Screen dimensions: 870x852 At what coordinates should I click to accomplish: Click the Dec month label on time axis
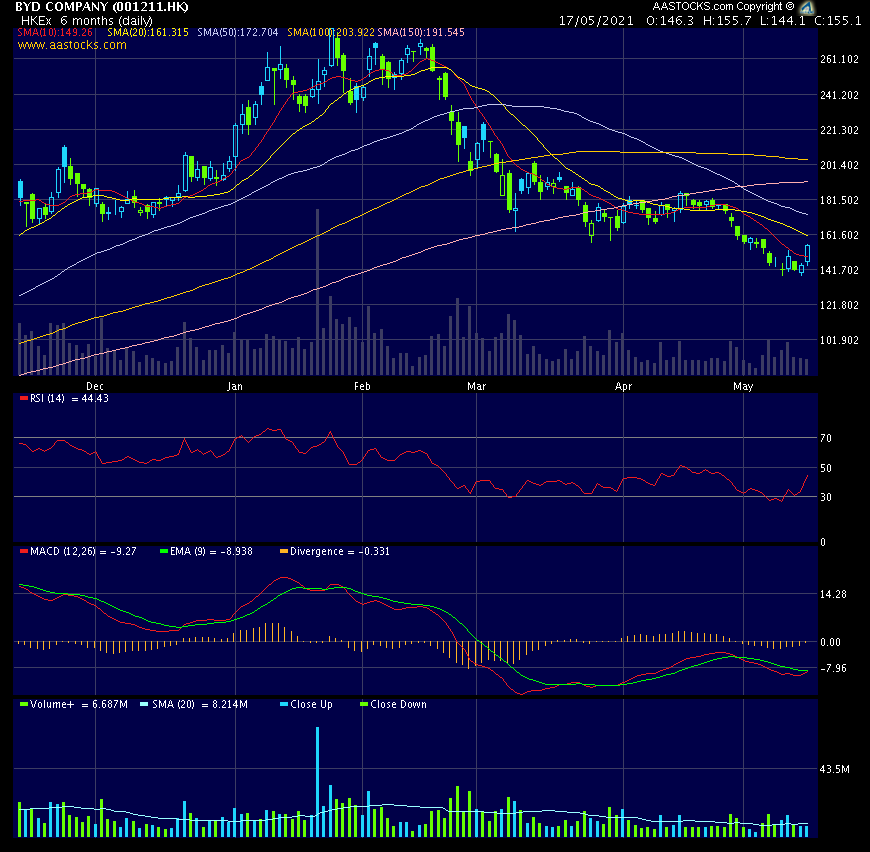click(x=95, y=386)
